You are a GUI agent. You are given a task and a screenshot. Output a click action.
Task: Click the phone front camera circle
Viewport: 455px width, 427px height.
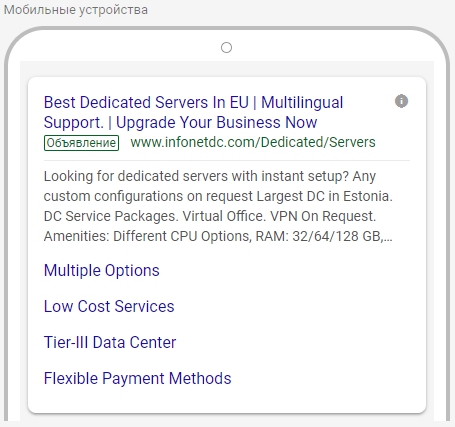tap(226, 48)
